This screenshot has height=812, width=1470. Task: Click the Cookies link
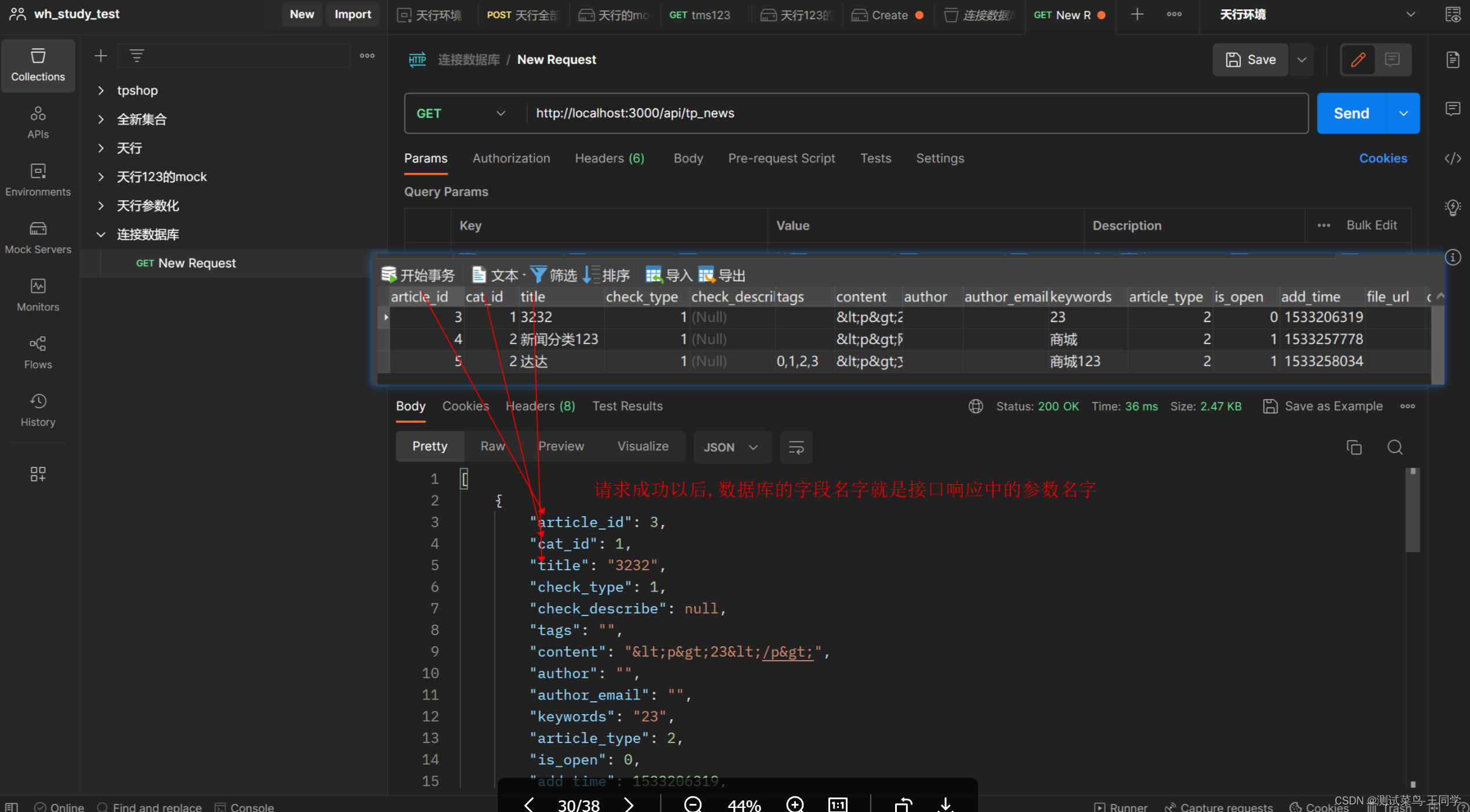1383,158
